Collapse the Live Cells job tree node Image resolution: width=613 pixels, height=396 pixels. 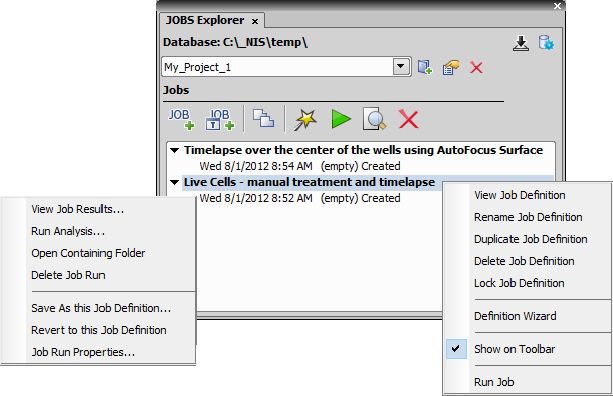[174, 182]
